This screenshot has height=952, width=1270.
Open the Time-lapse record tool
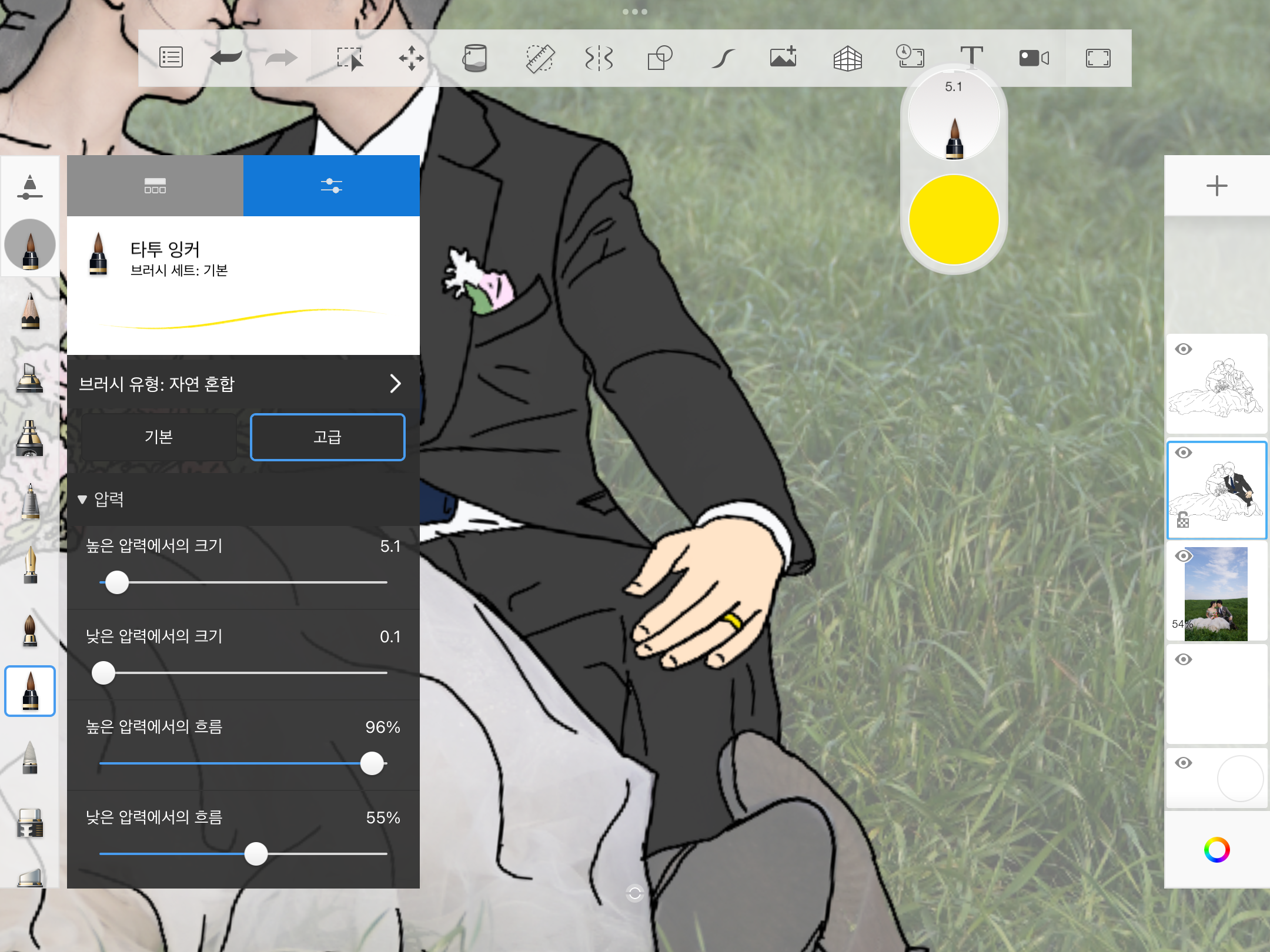pyautogui.click(x=910, y=56)
